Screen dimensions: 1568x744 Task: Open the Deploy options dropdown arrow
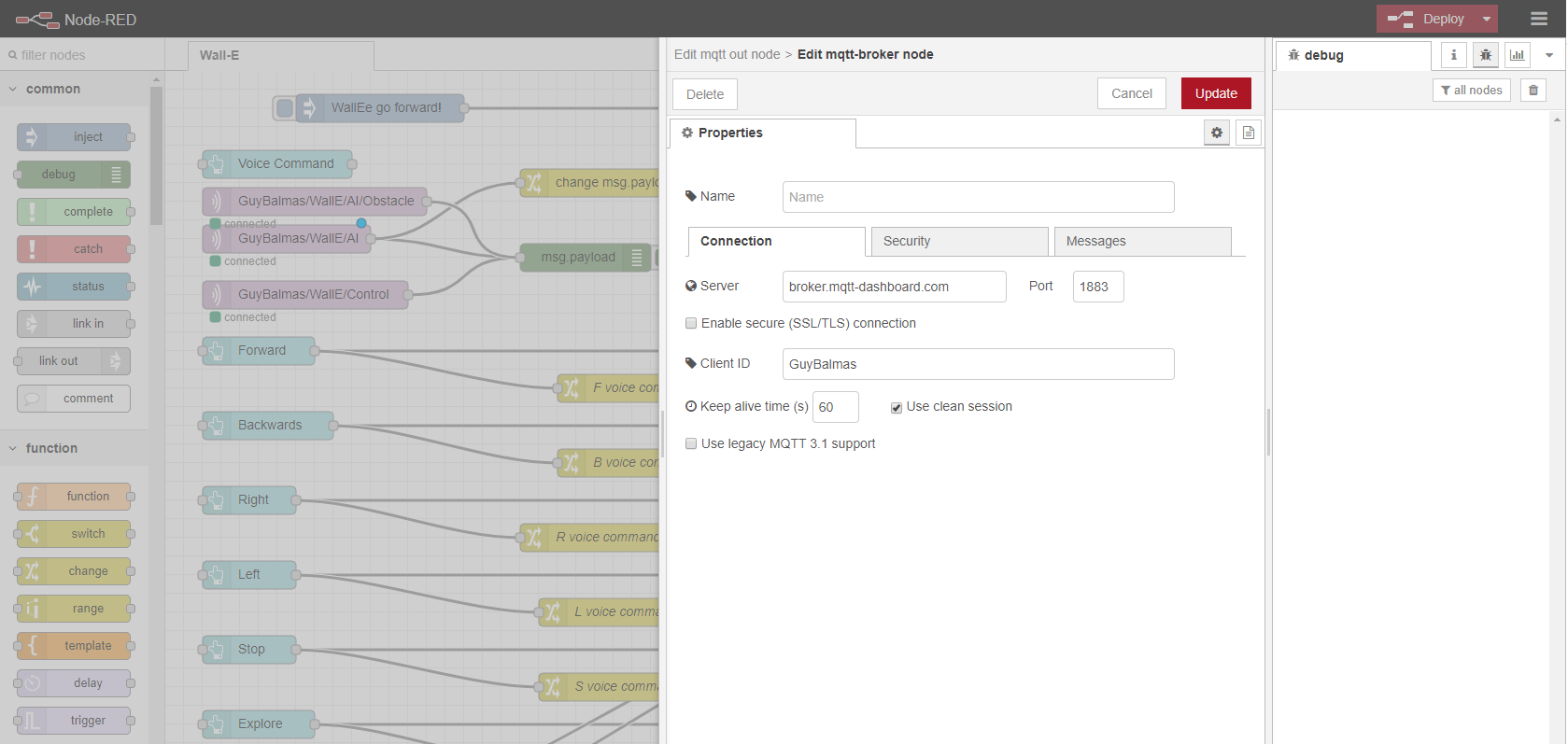[x=1487, y=19]
